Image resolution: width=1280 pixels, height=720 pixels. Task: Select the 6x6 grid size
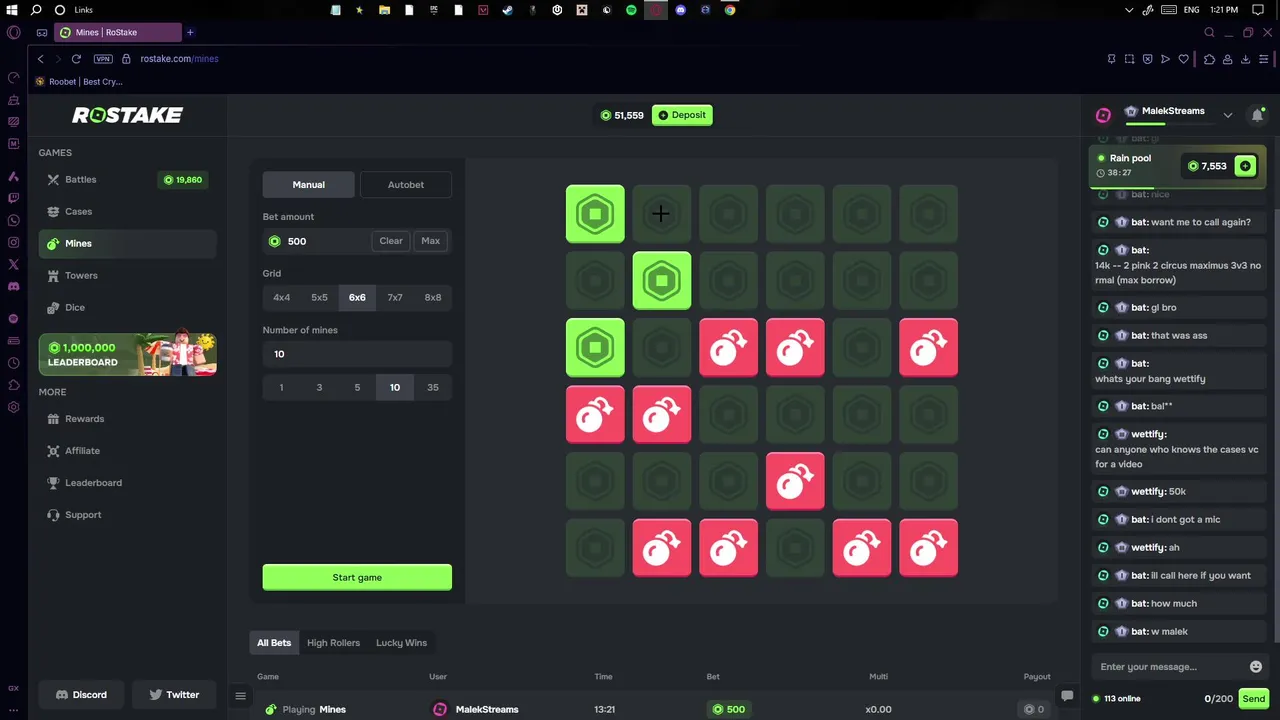coord(357,298)
